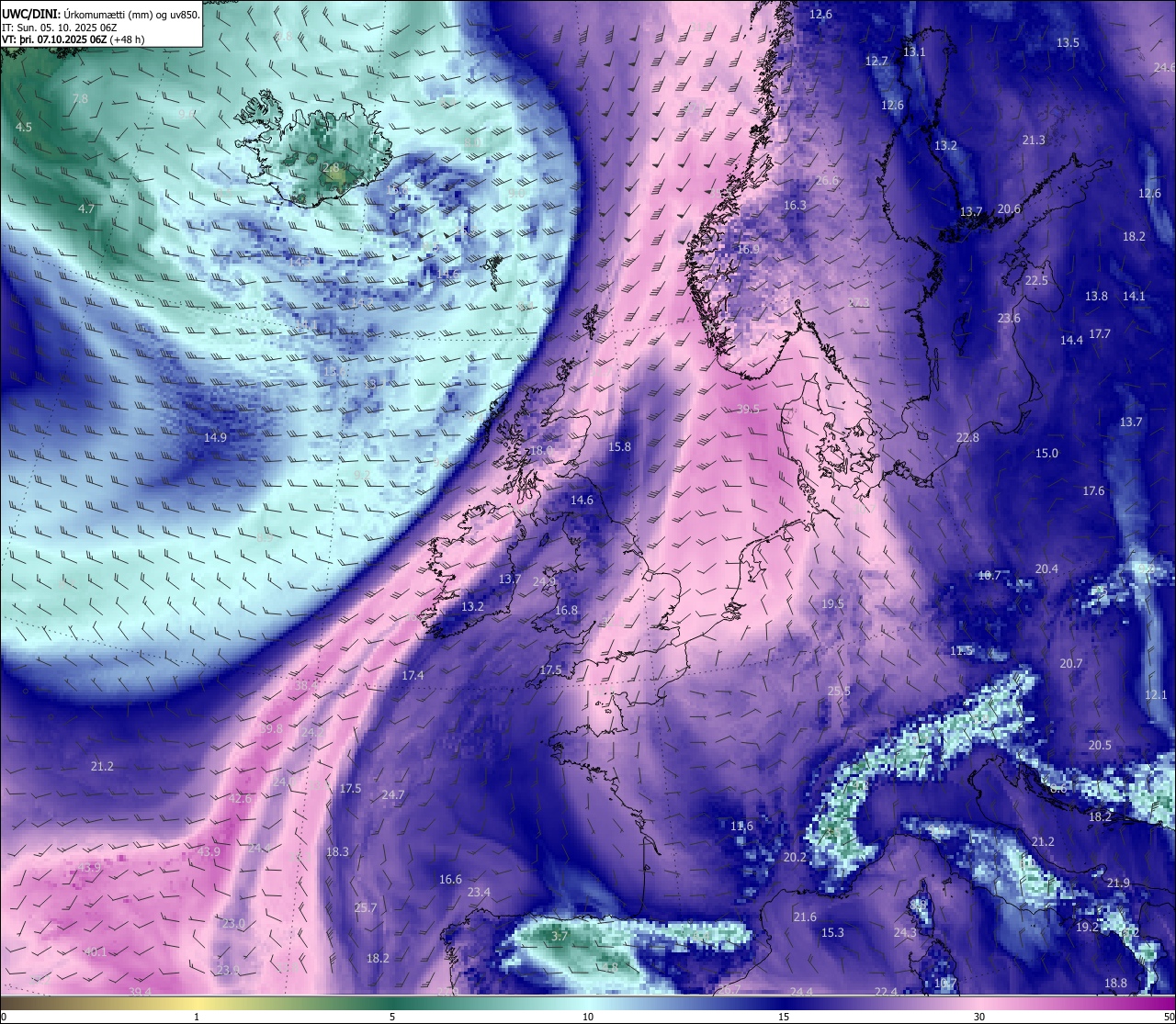Screen dimensions: 1176x1024
Task: Click the 20.2 value label
Action: [x=795, y=857]
